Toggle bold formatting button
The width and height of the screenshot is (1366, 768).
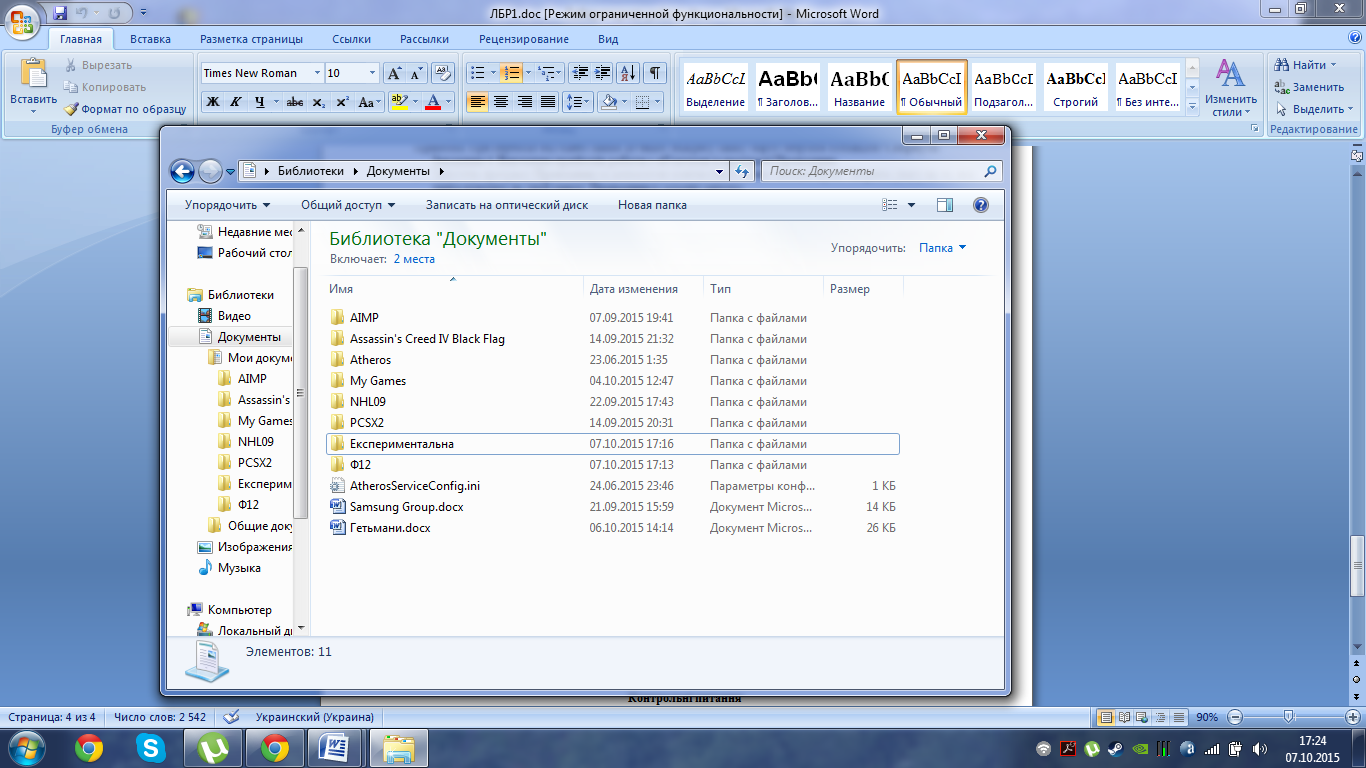[213, 102]
